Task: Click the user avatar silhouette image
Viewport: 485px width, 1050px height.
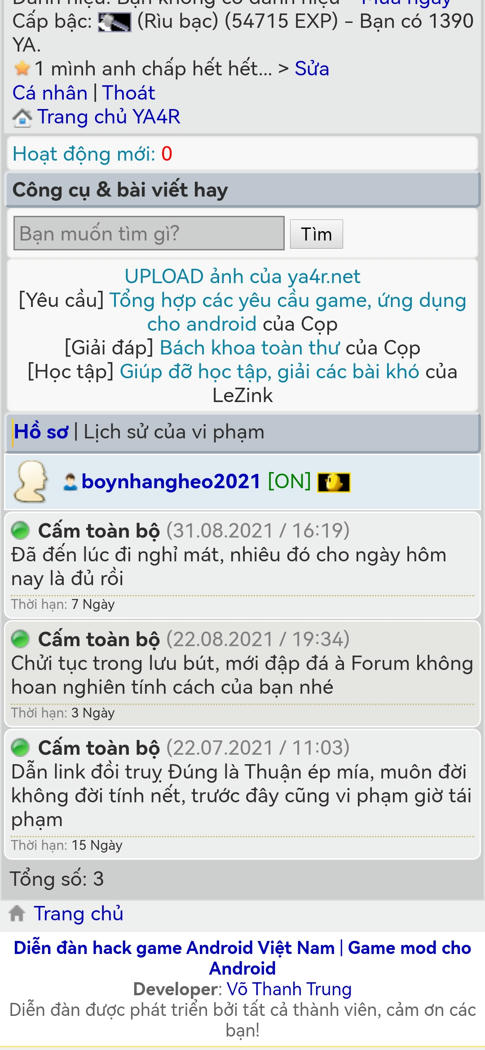Action: [x=31, y=481]
